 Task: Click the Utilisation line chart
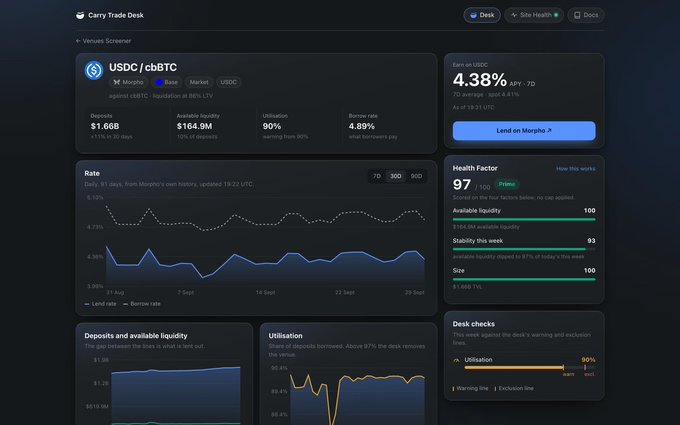click(357, 397)
